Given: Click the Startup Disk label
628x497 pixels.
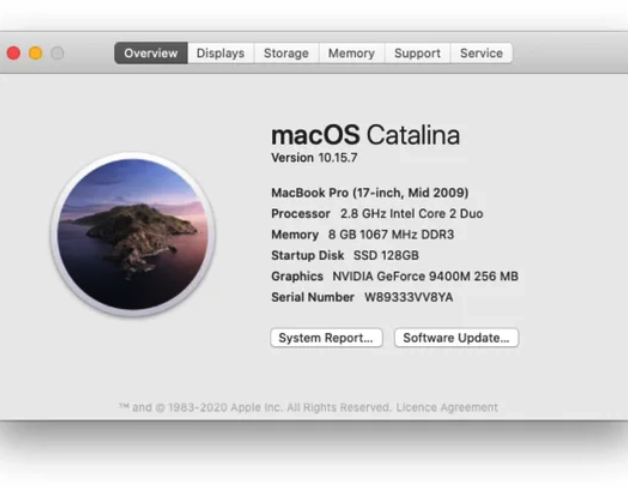Looking at the screenshot, I should tap(308, 255).
